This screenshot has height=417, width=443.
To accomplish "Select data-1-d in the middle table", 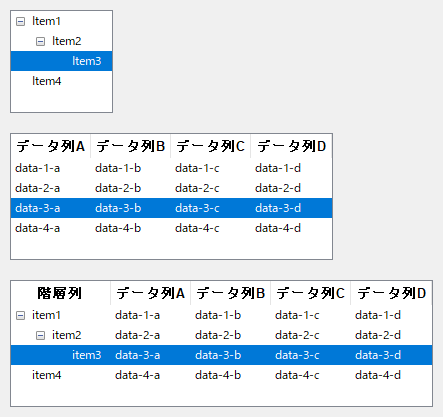I will [278, 168].
